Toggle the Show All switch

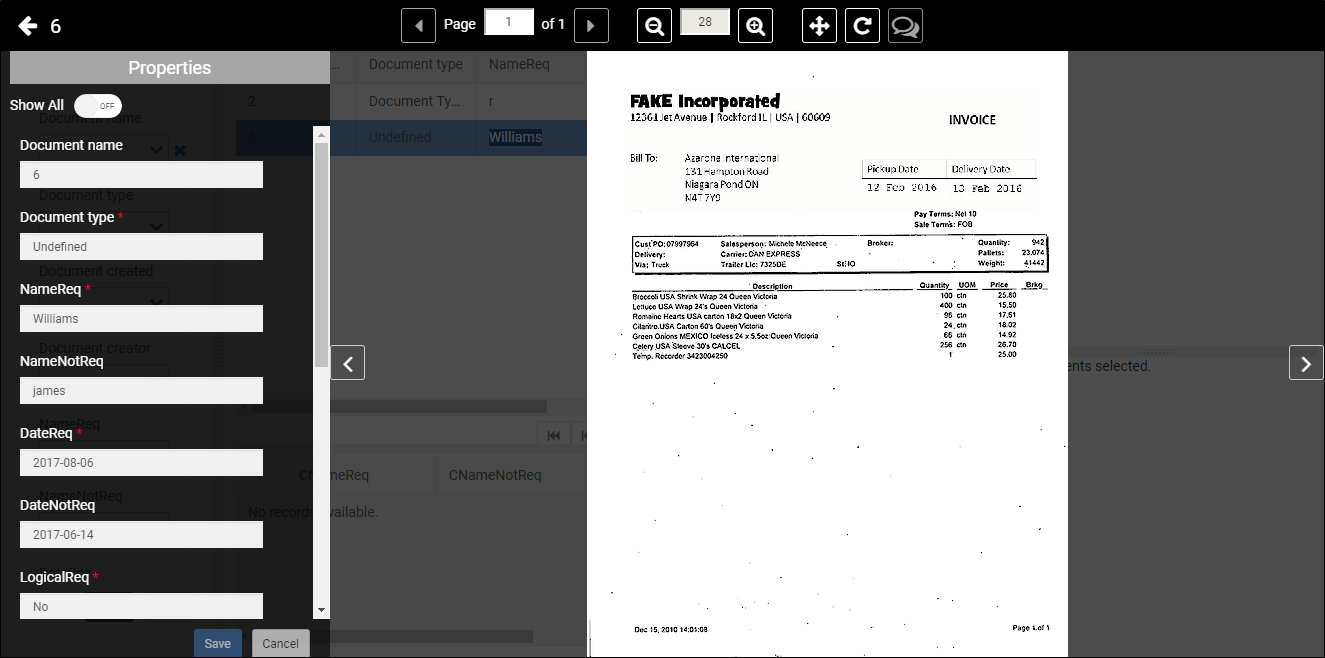click(98, 105)
